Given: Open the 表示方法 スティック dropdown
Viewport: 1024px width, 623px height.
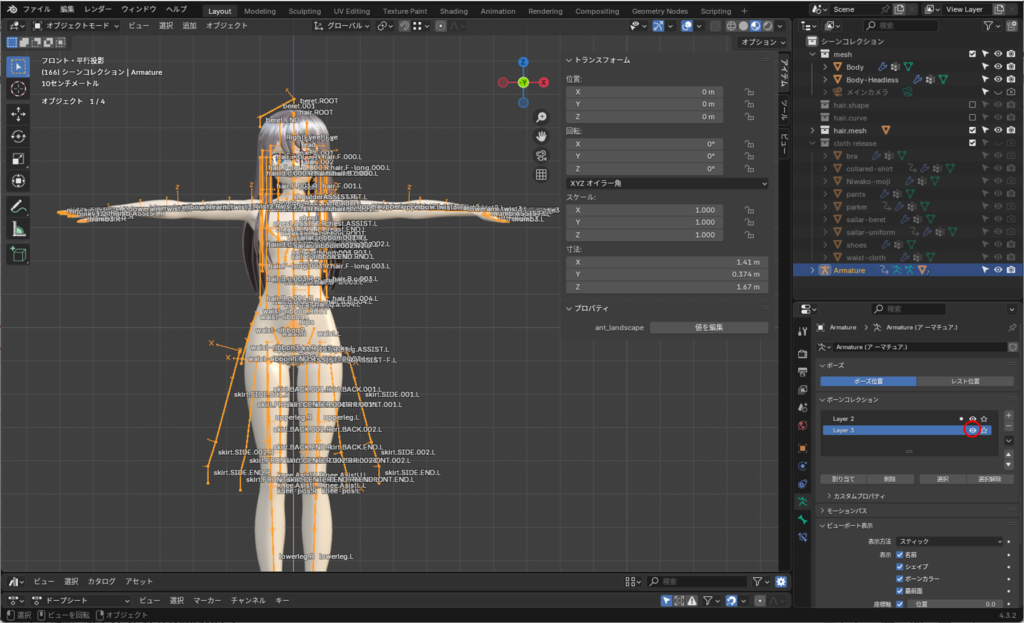Looking at the screenshot, I should [x=950, y=541].
